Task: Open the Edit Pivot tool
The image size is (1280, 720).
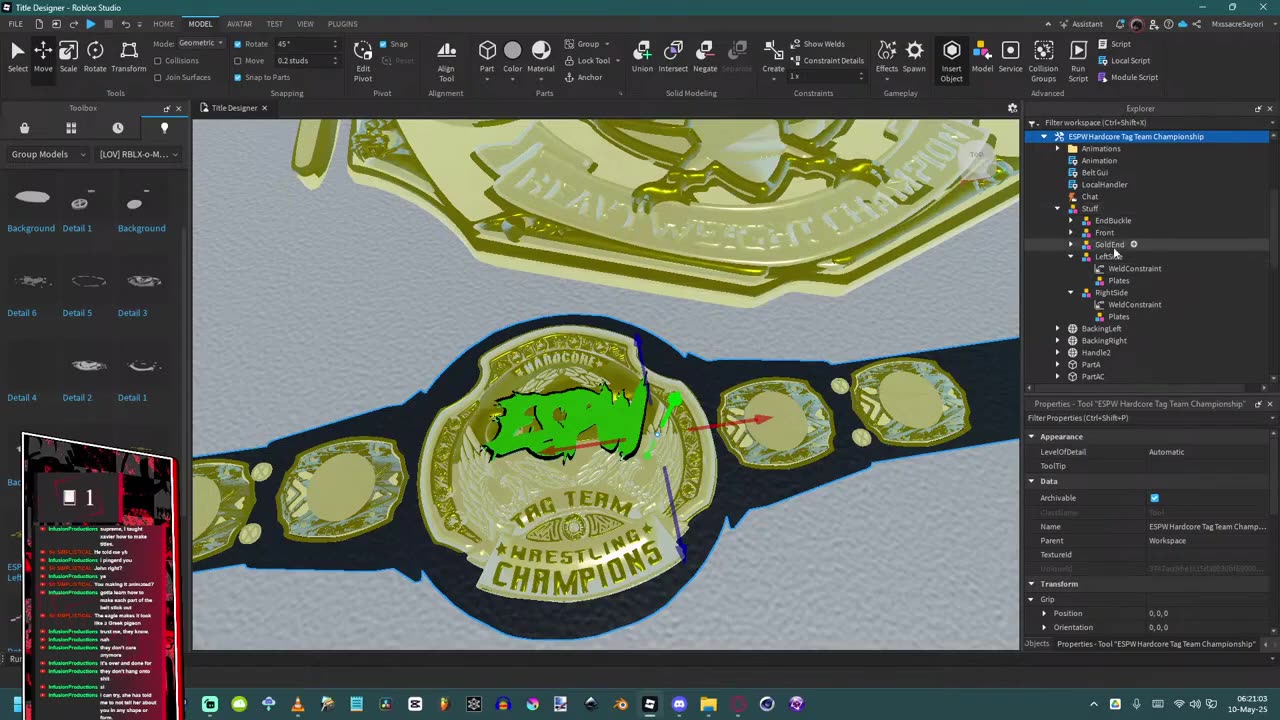Action: (x=363, y=60)
